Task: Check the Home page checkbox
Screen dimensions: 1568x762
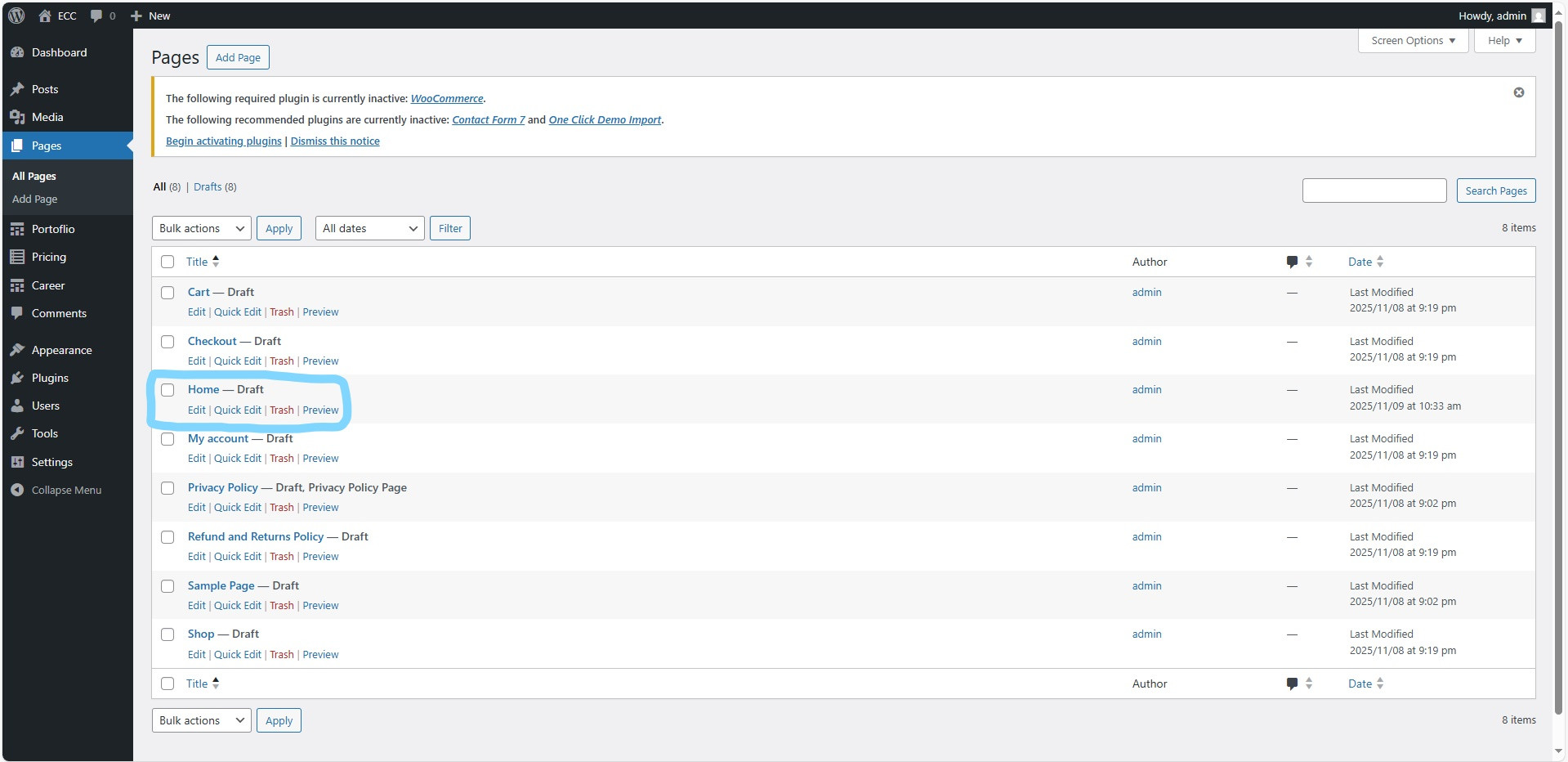Action: [x=168, y=390]
